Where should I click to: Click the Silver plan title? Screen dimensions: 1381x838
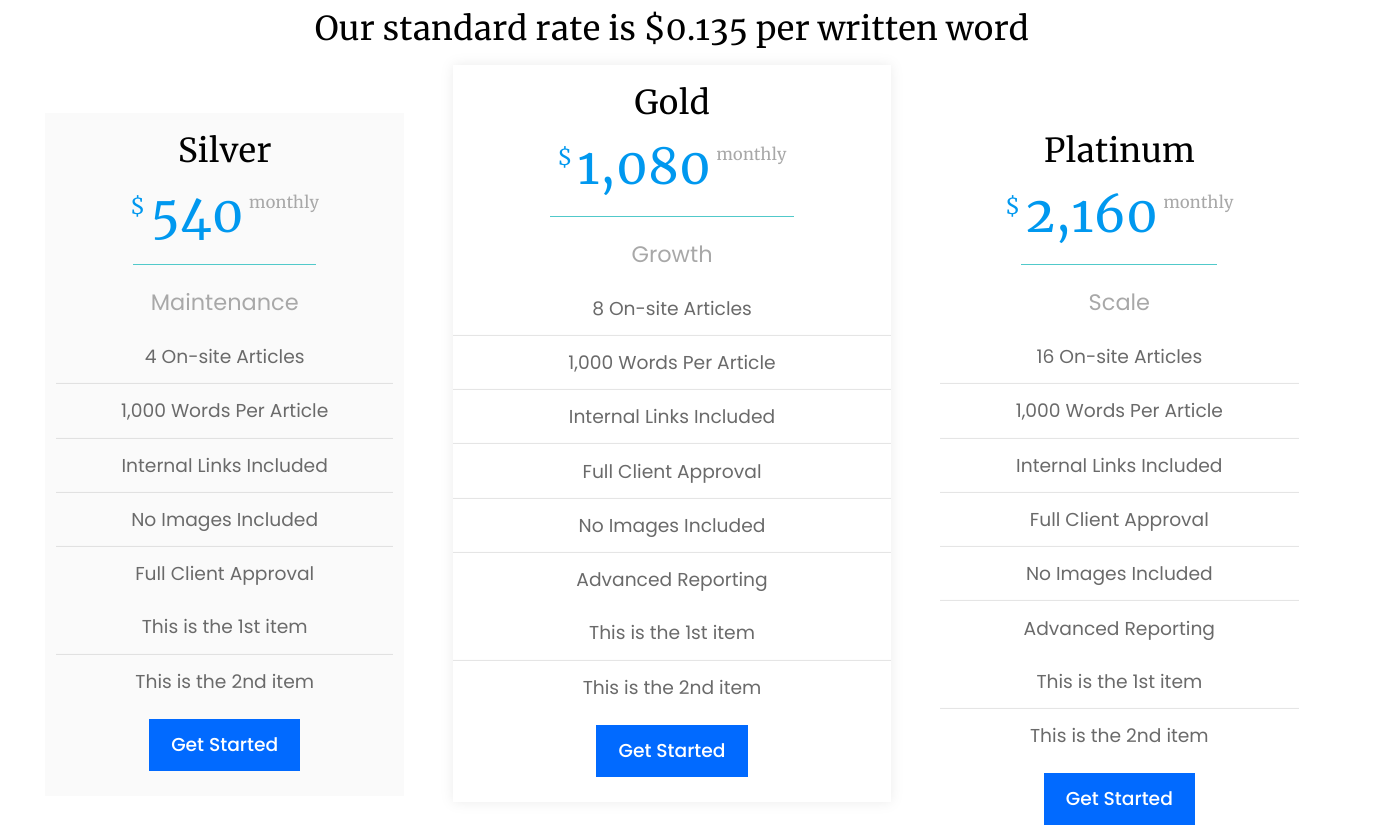tap(224, 150)
